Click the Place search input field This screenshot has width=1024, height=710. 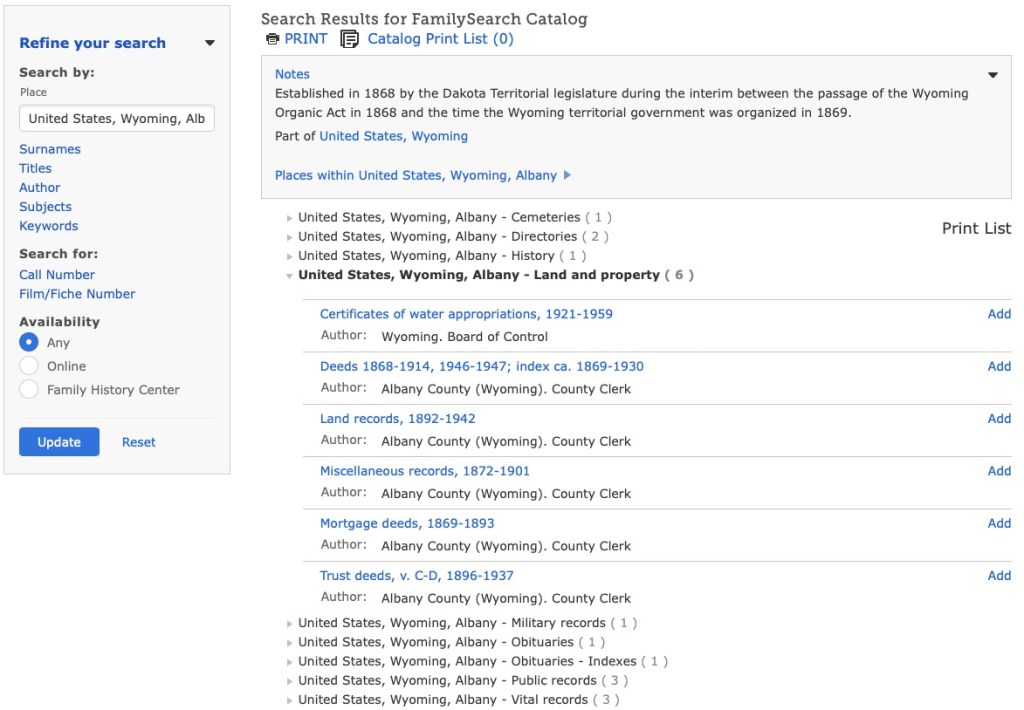click(116, 118)
